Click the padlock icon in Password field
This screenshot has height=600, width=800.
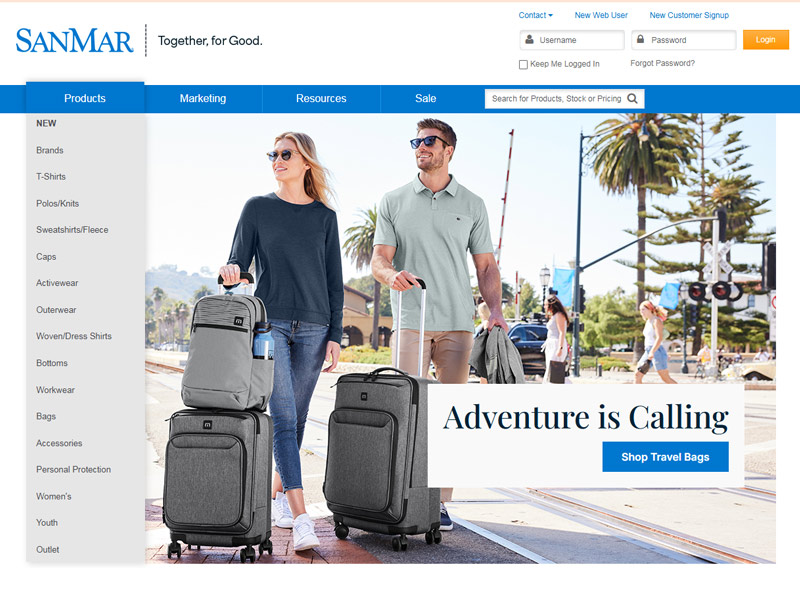point(640,39)
